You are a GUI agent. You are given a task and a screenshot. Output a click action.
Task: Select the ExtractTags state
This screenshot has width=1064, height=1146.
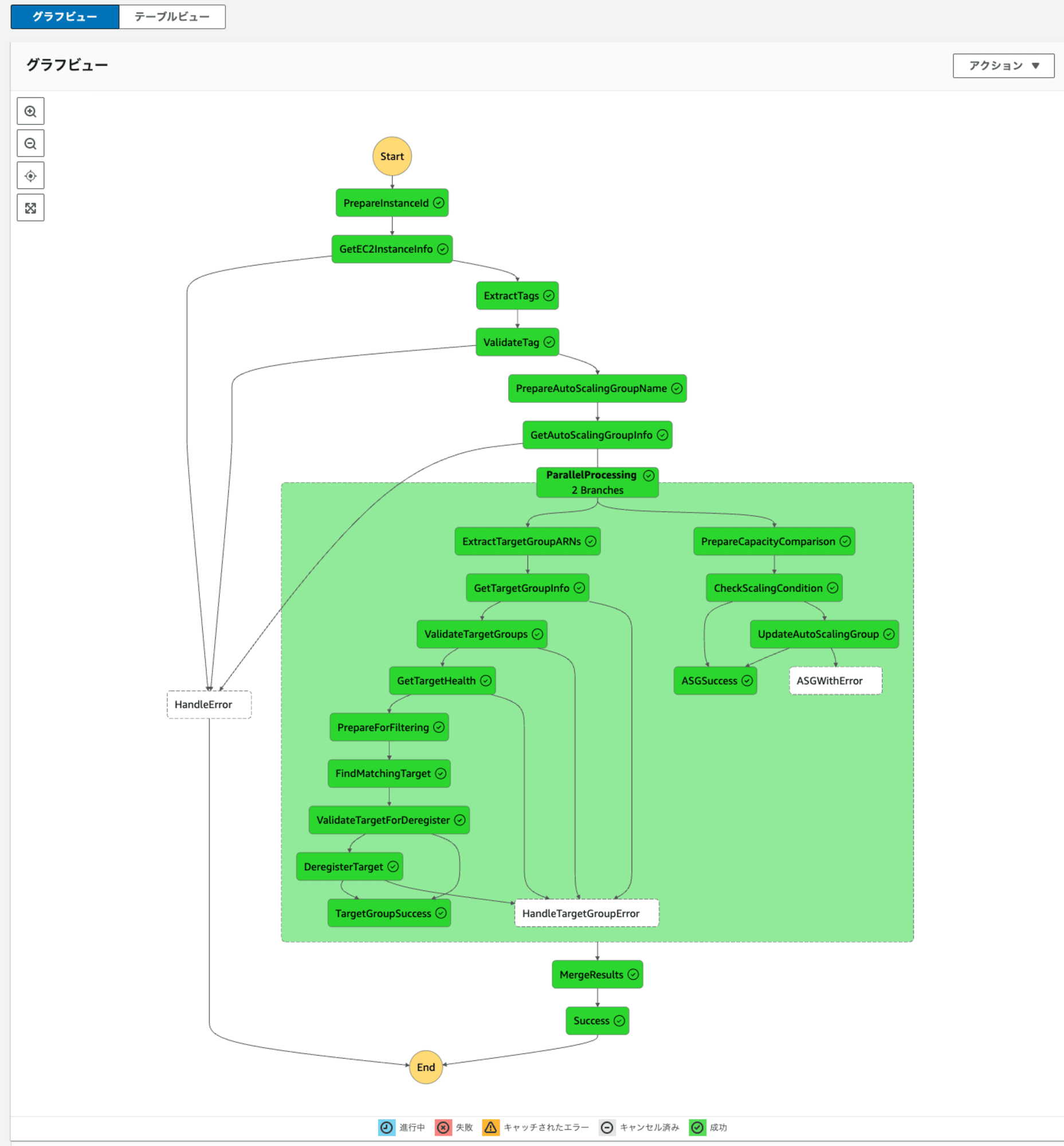pyautogui.click(x=517, y=296)
